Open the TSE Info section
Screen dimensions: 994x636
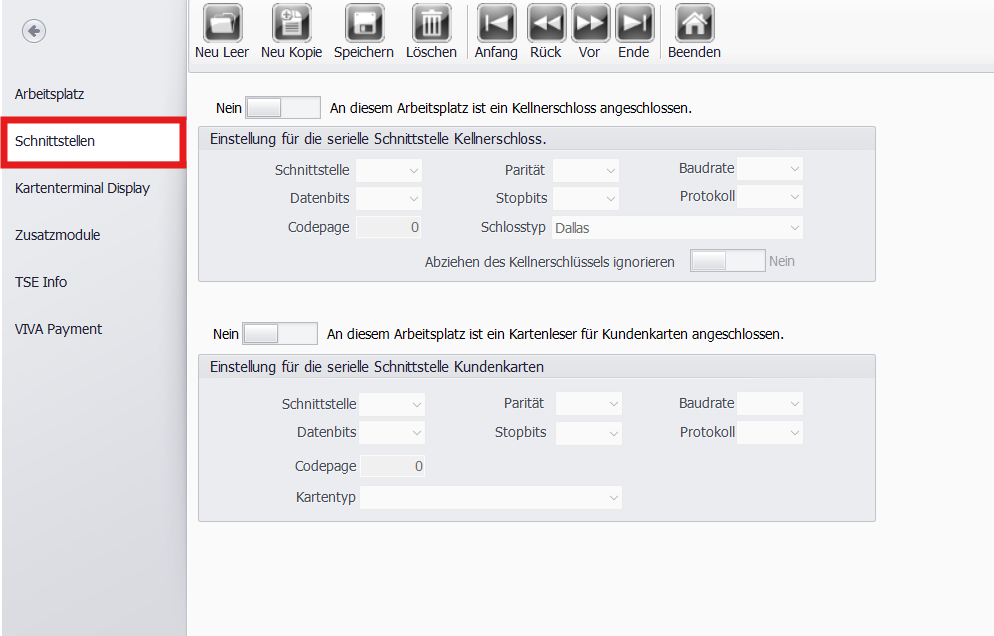(41, 282)
